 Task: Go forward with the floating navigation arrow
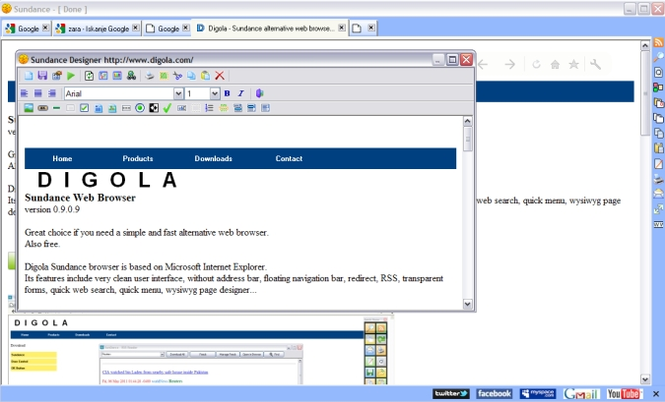[510, 64]
